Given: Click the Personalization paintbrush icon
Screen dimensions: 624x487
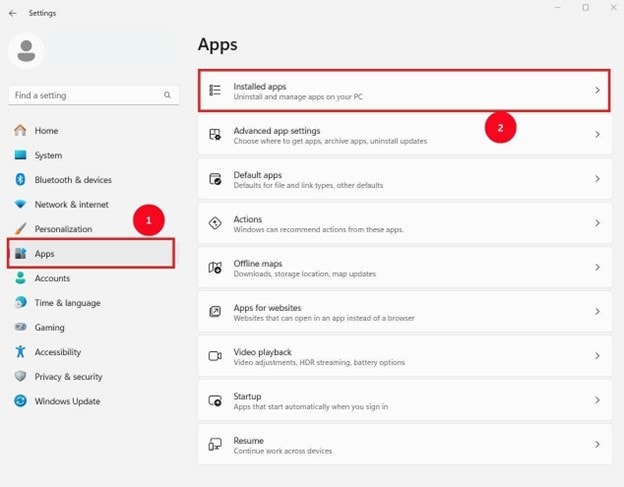Looking at the screenshot, I should 20,229.
